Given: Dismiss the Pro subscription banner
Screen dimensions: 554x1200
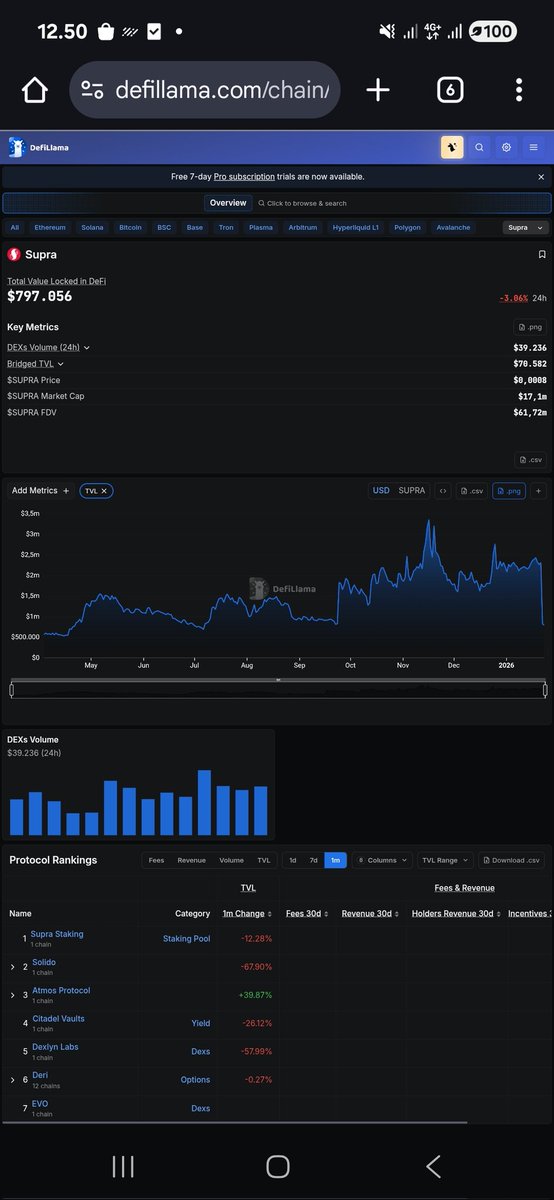Looking at the screenshot, I should click(541, 177).
